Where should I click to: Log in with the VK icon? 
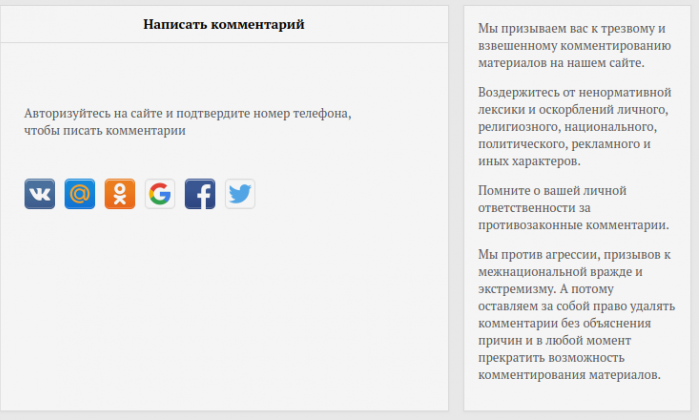coord(40,194)
